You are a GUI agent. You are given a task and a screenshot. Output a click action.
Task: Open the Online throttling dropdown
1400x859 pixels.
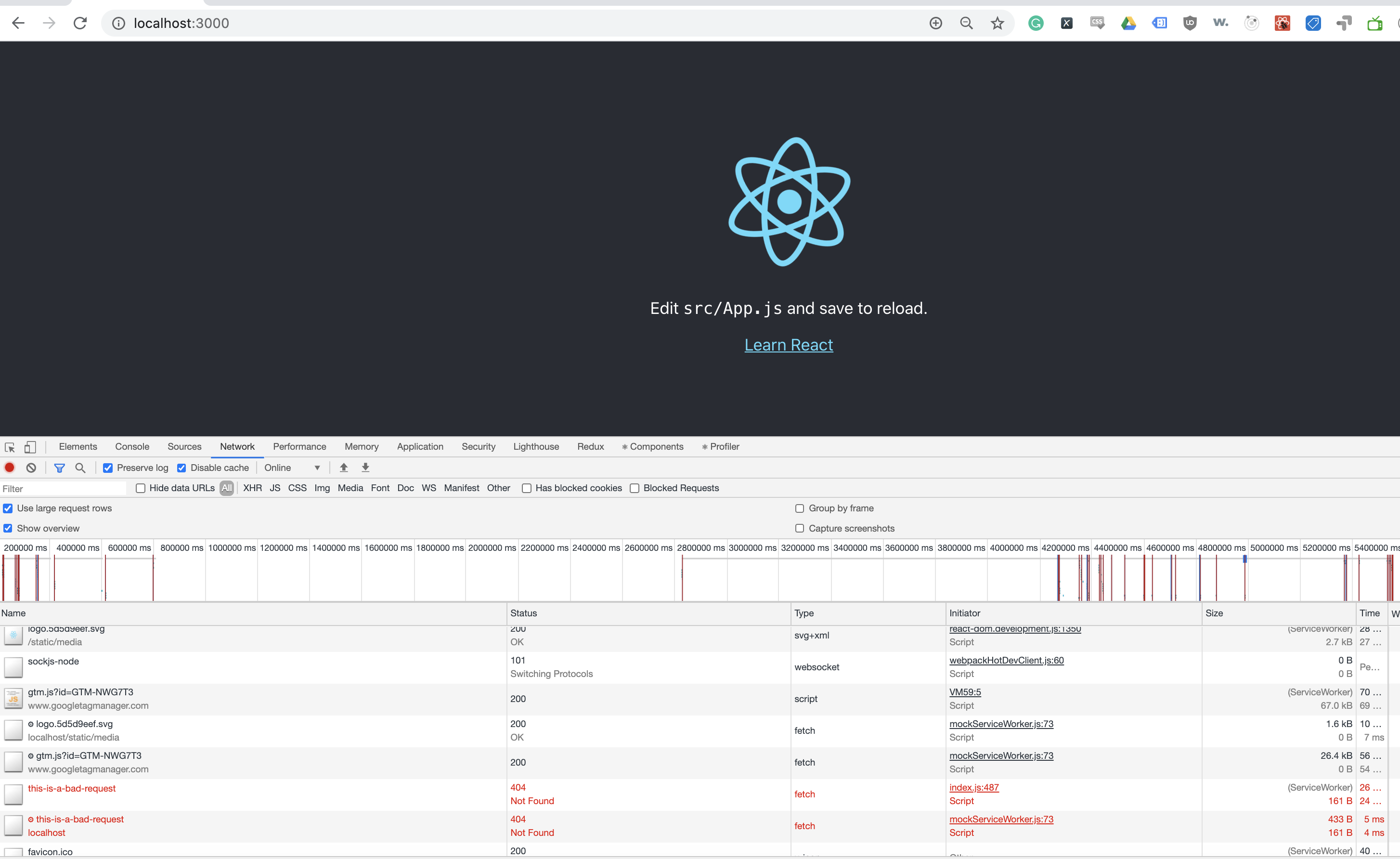point(292,468)
